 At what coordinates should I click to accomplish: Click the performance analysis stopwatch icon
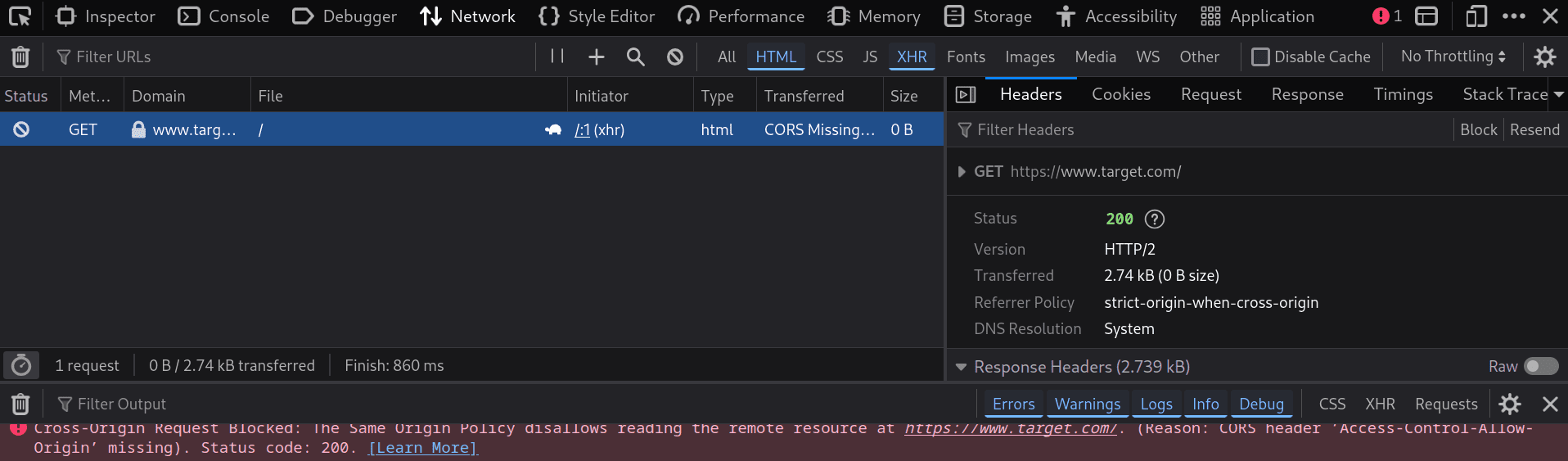click(x=21, y=365)
